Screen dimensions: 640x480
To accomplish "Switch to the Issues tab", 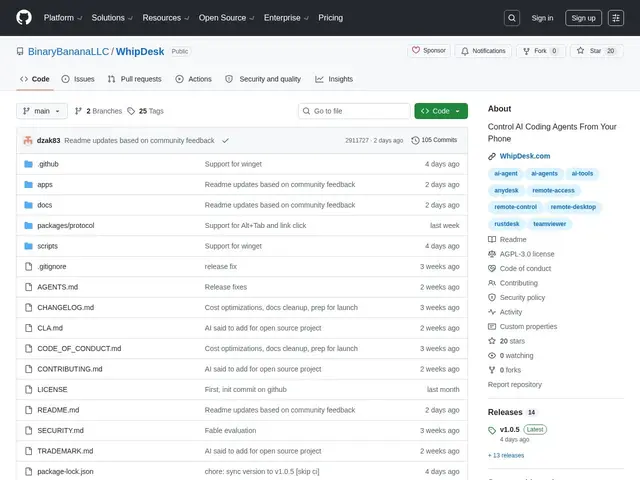I will 78,79.
